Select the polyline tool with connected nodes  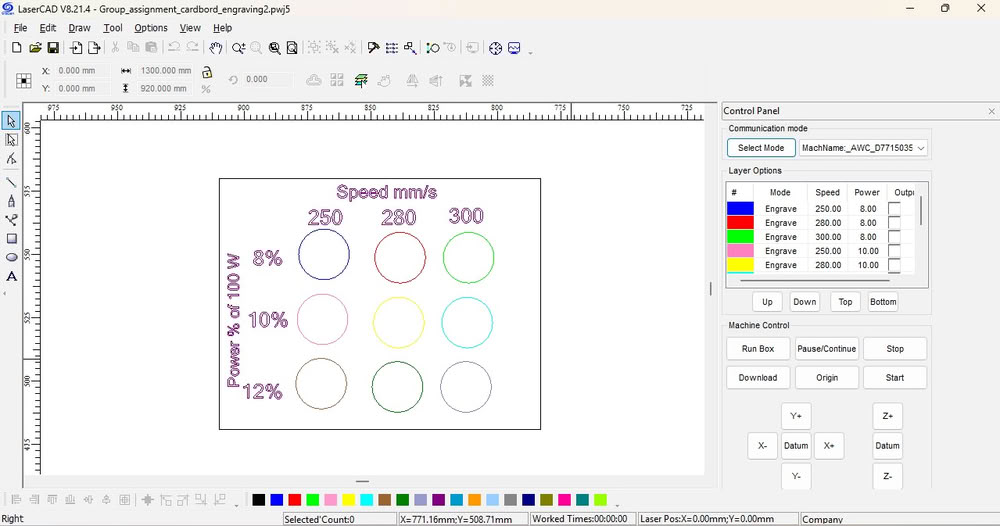click(x=11, y=220)
